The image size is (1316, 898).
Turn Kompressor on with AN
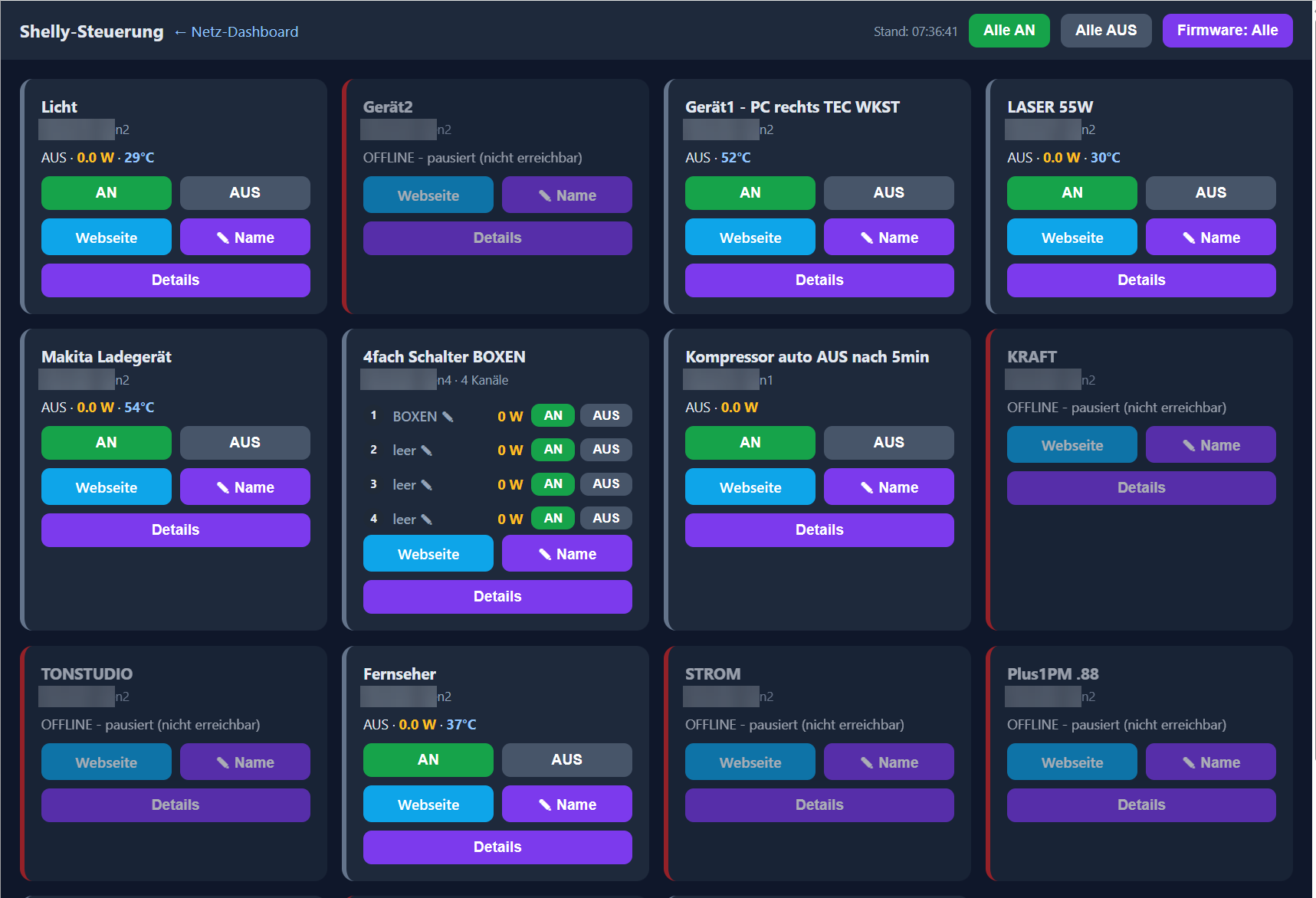750,443
